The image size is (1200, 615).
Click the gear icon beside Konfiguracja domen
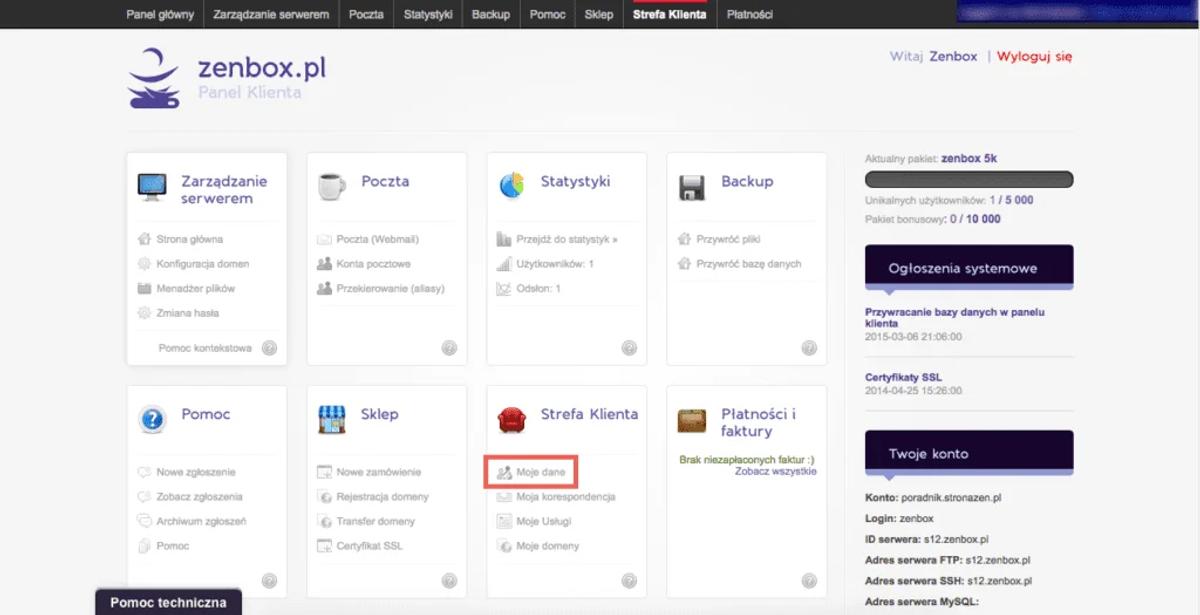pos(144,264)
